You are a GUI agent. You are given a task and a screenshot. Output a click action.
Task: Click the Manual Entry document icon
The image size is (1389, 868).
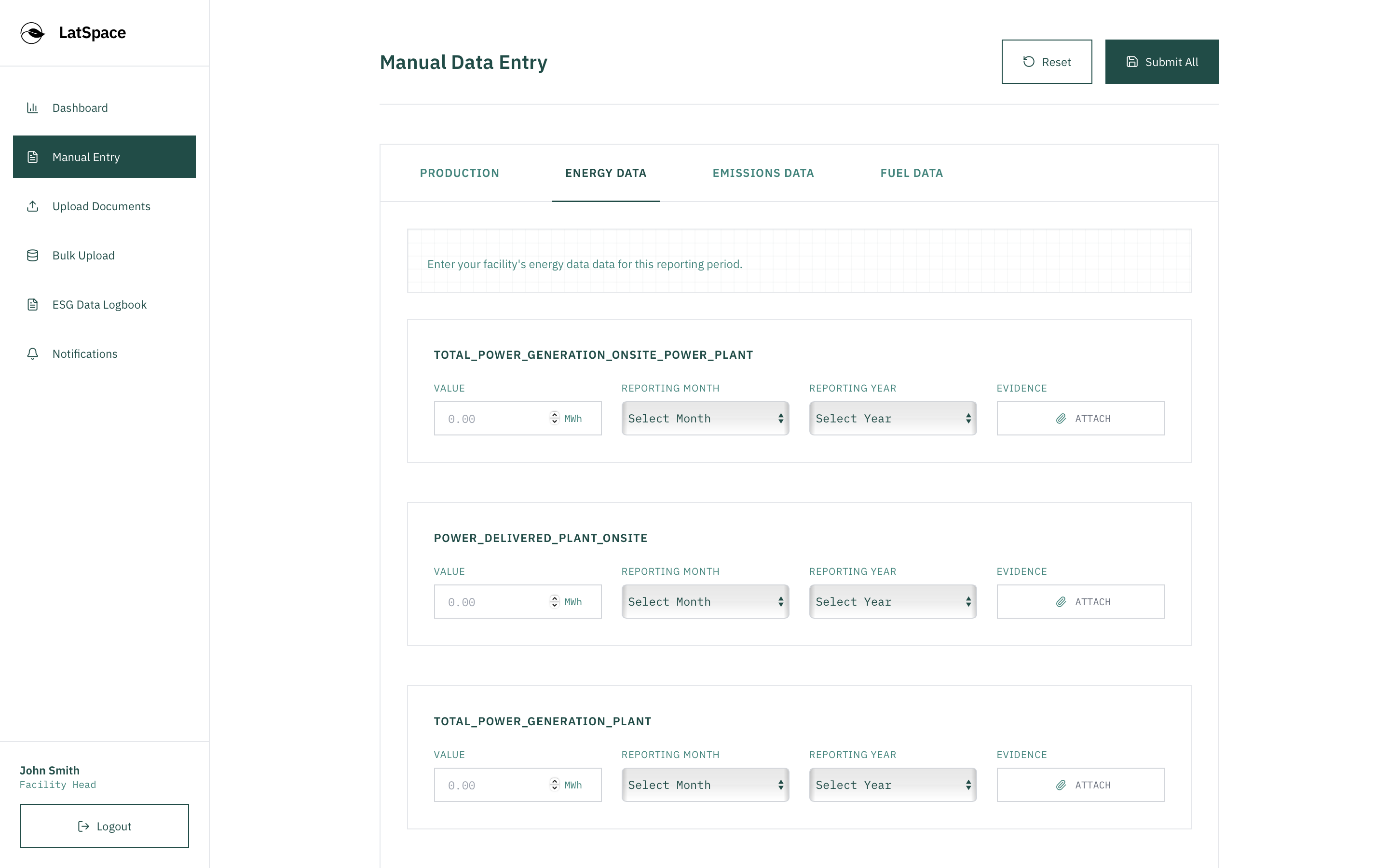pyautogui.click(x=33, y=157)
